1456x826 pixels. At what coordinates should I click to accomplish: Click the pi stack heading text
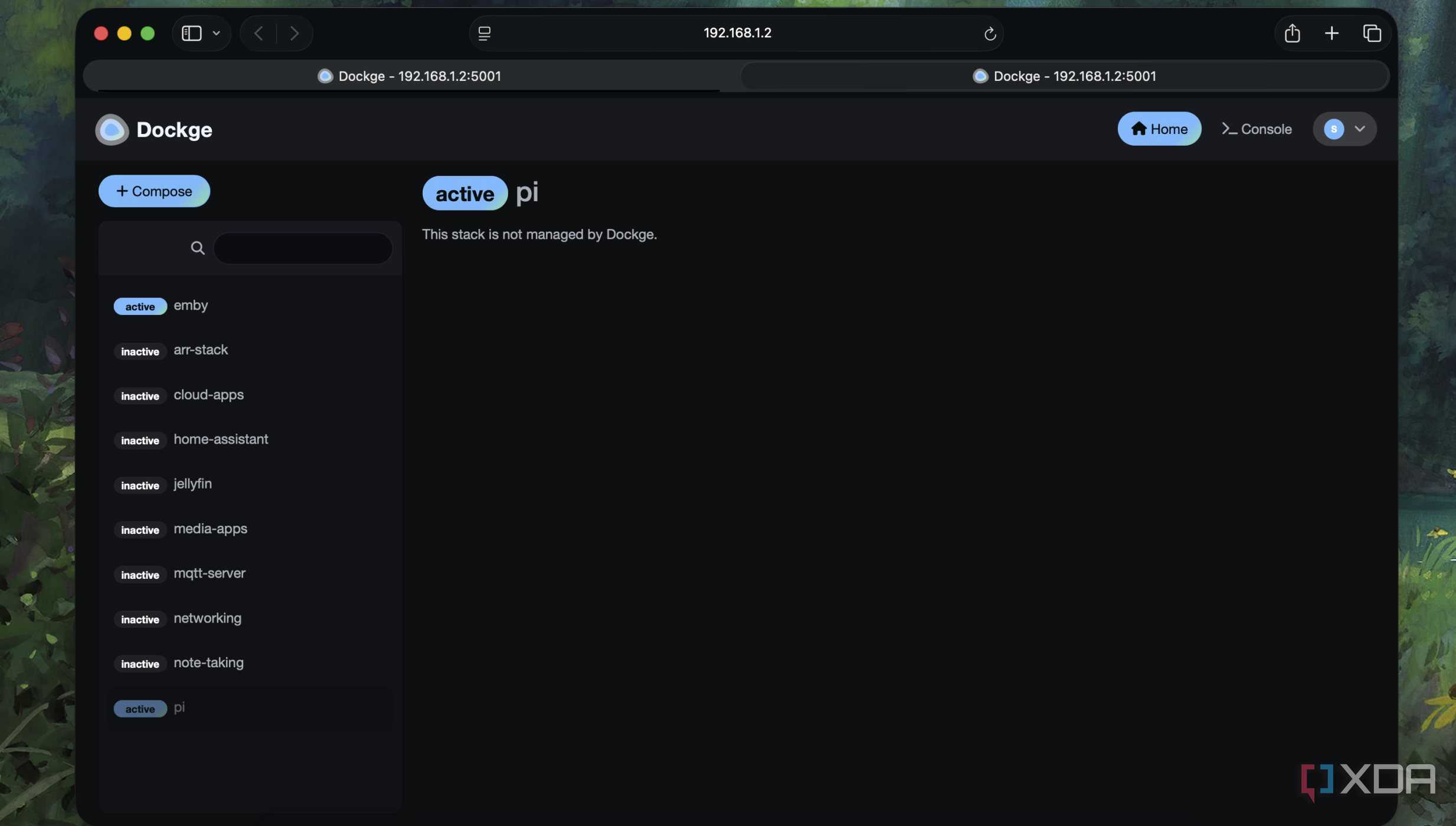coord(527,193)
